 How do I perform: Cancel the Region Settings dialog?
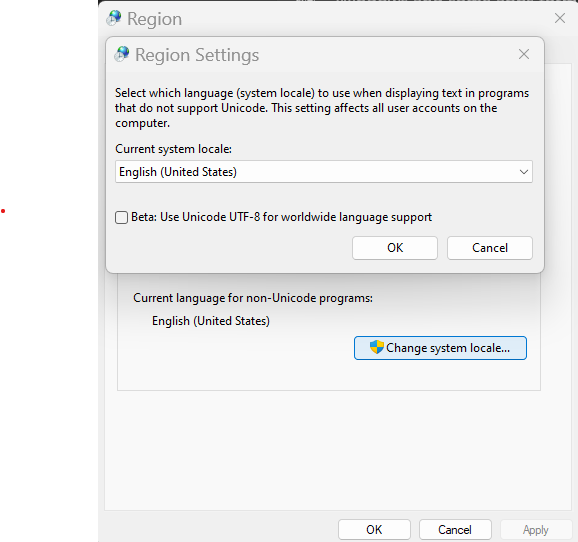[x=490, y=248]
